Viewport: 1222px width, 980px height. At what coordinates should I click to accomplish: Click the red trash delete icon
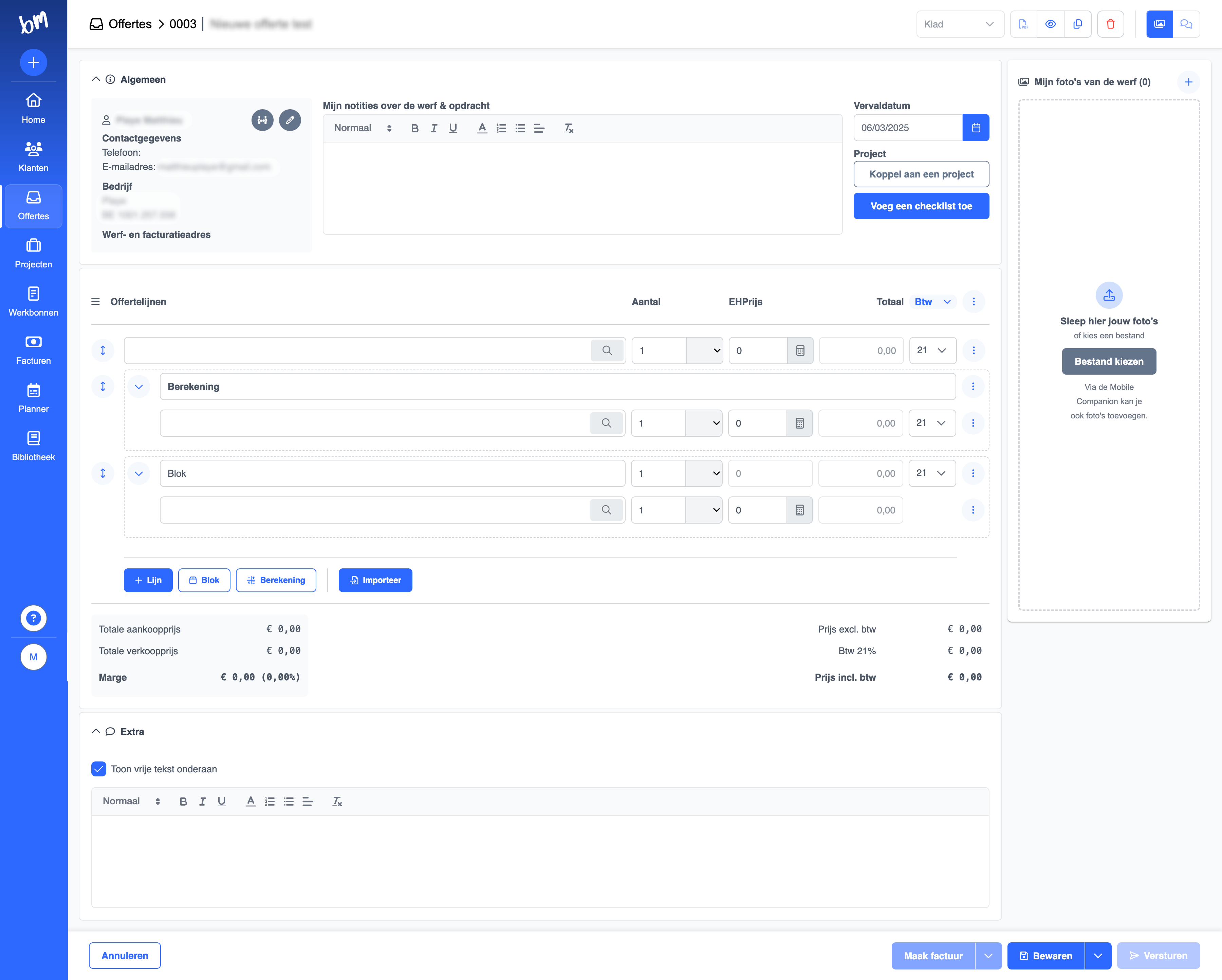1110,24
